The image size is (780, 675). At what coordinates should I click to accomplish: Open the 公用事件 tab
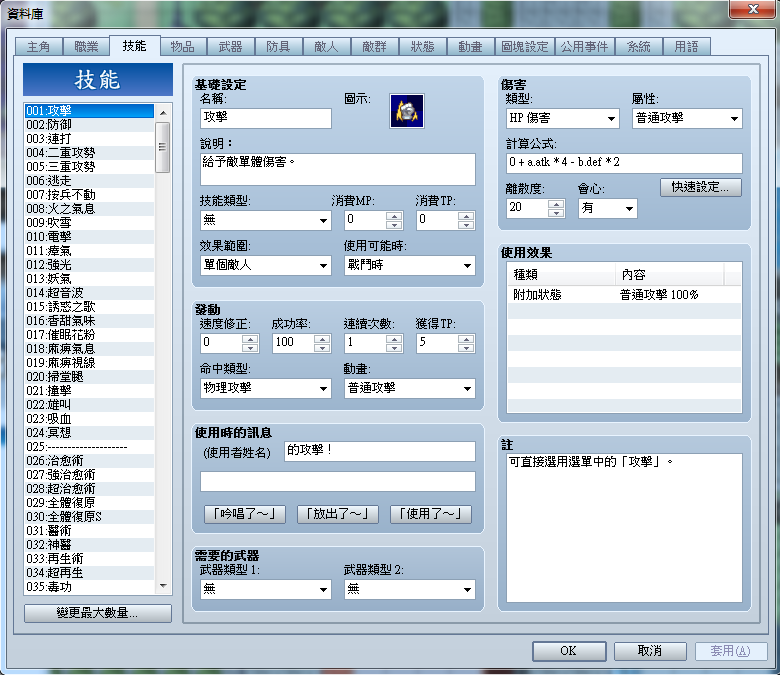[x=585, y=47]
